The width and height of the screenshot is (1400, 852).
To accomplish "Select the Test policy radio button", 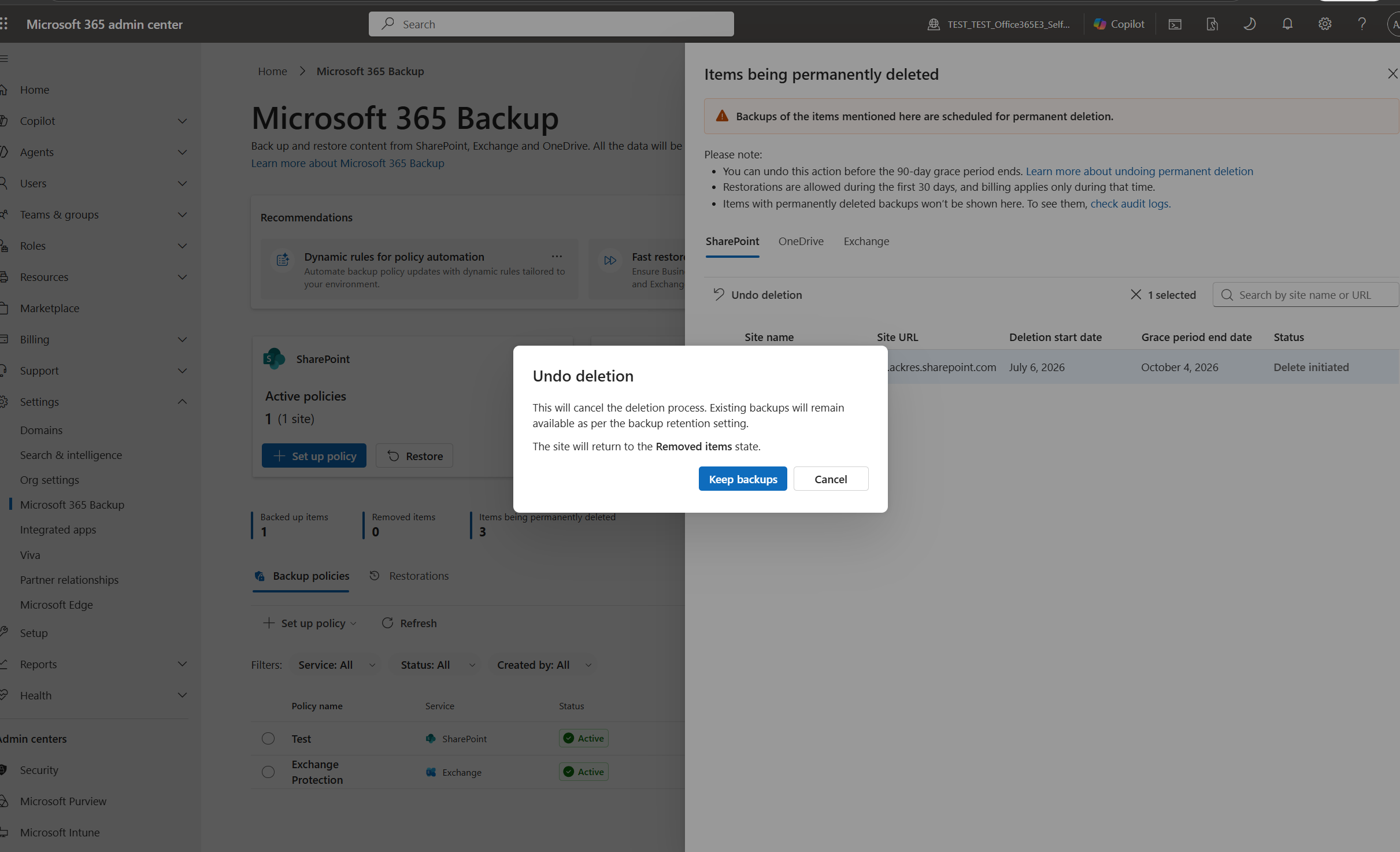I will 268,738.
